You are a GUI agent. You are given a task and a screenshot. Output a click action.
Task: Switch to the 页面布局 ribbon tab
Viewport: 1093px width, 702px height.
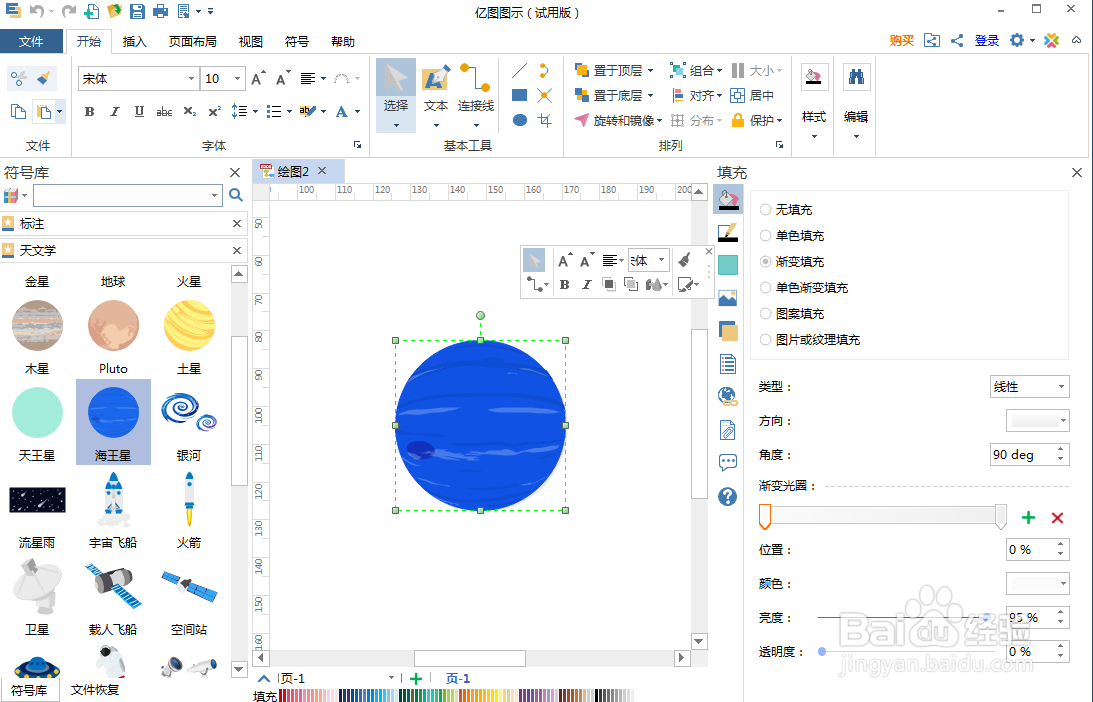(192, 42)
